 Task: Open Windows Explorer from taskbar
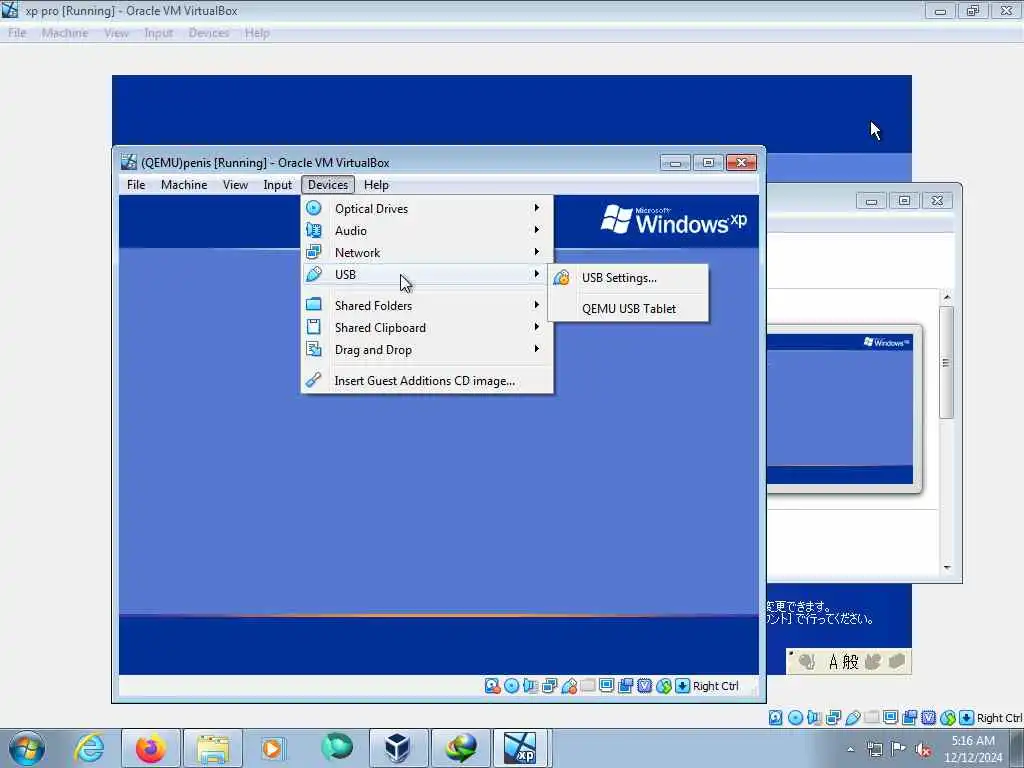click(x=213, y=748)
